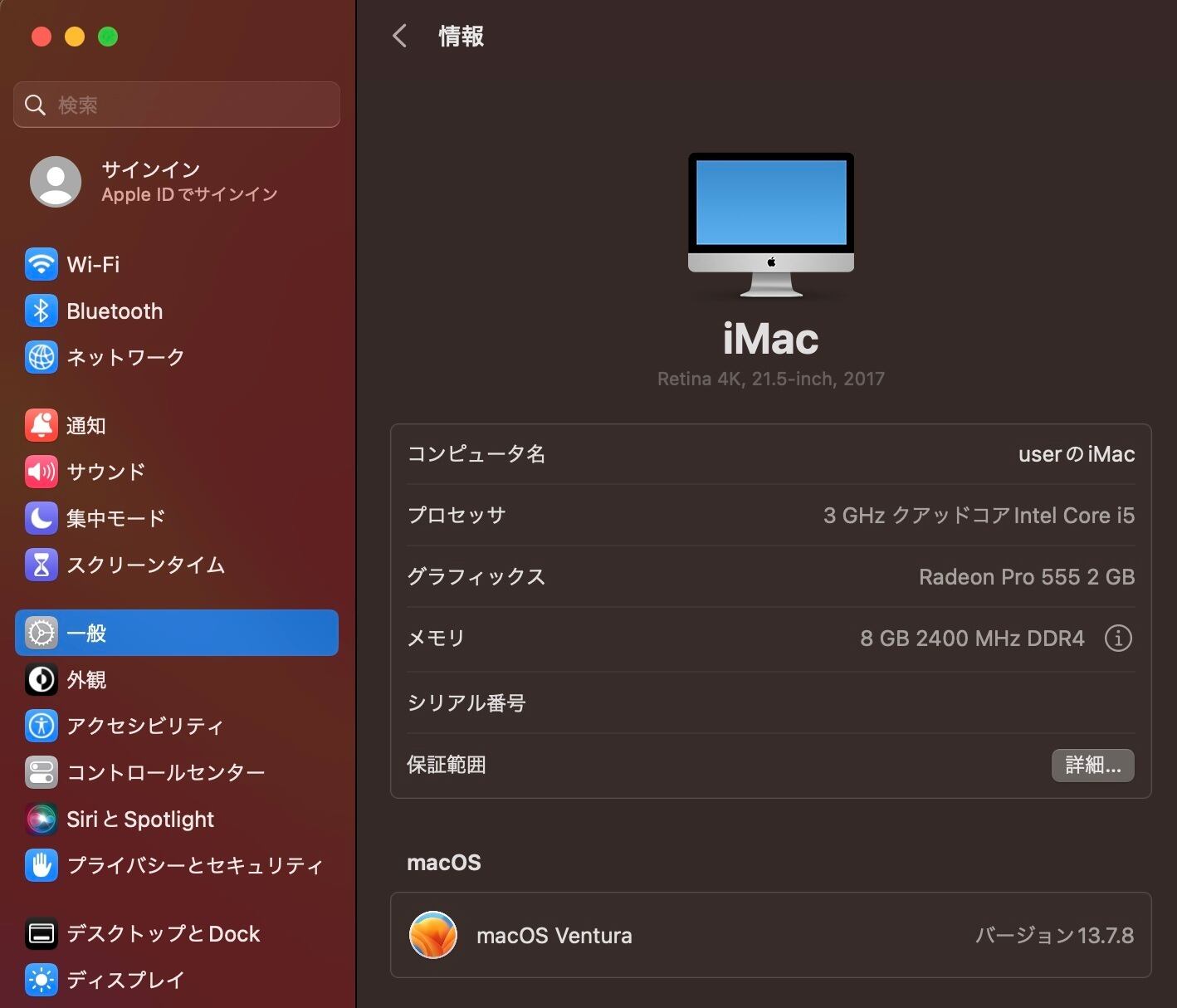Click the スクリーンタイム hourglass icon
This screenshot has width=1177, height=1008.
42,565
